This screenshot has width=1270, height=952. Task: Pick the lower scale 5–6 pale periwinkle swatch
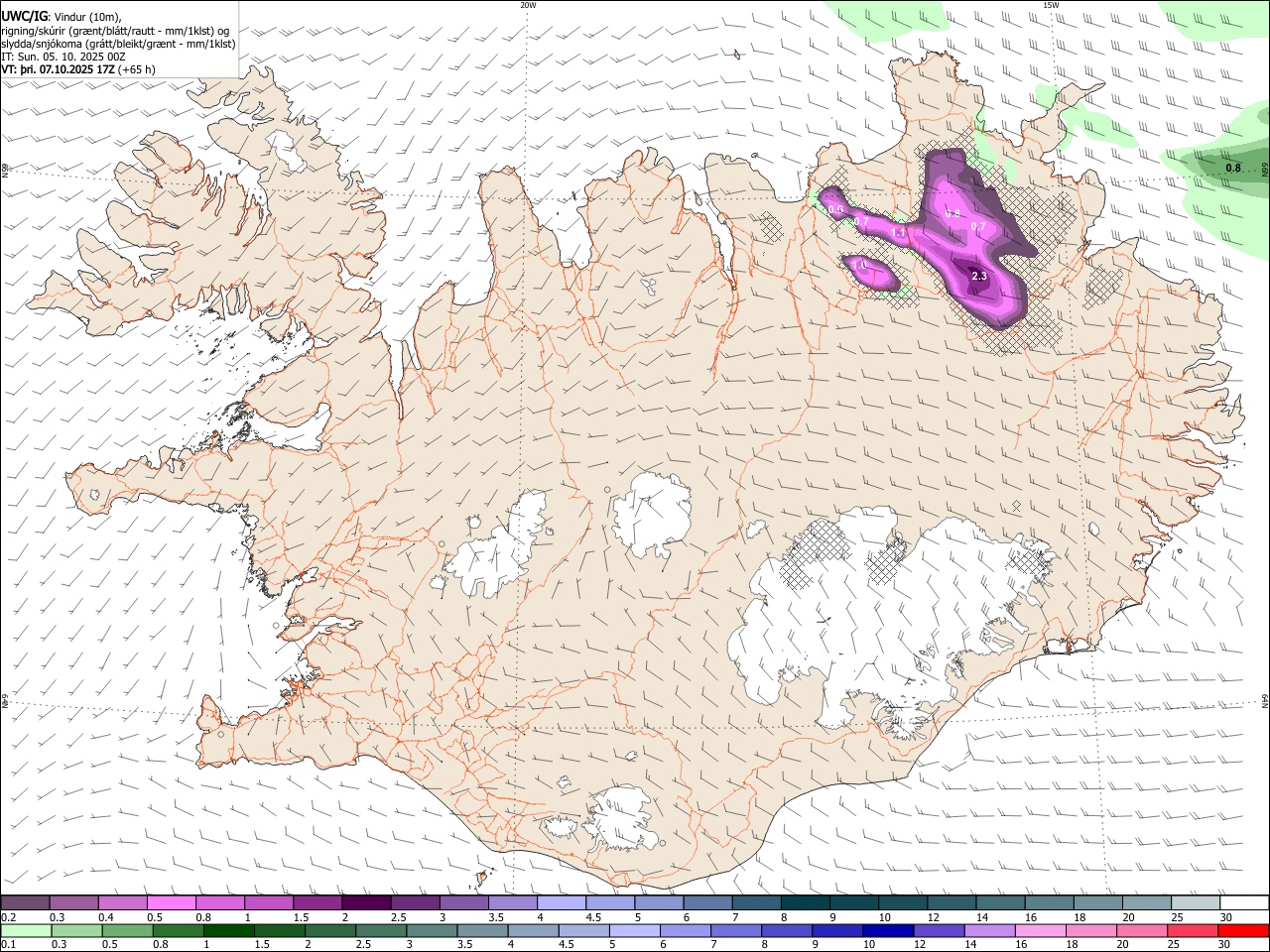tap(634, 930)
